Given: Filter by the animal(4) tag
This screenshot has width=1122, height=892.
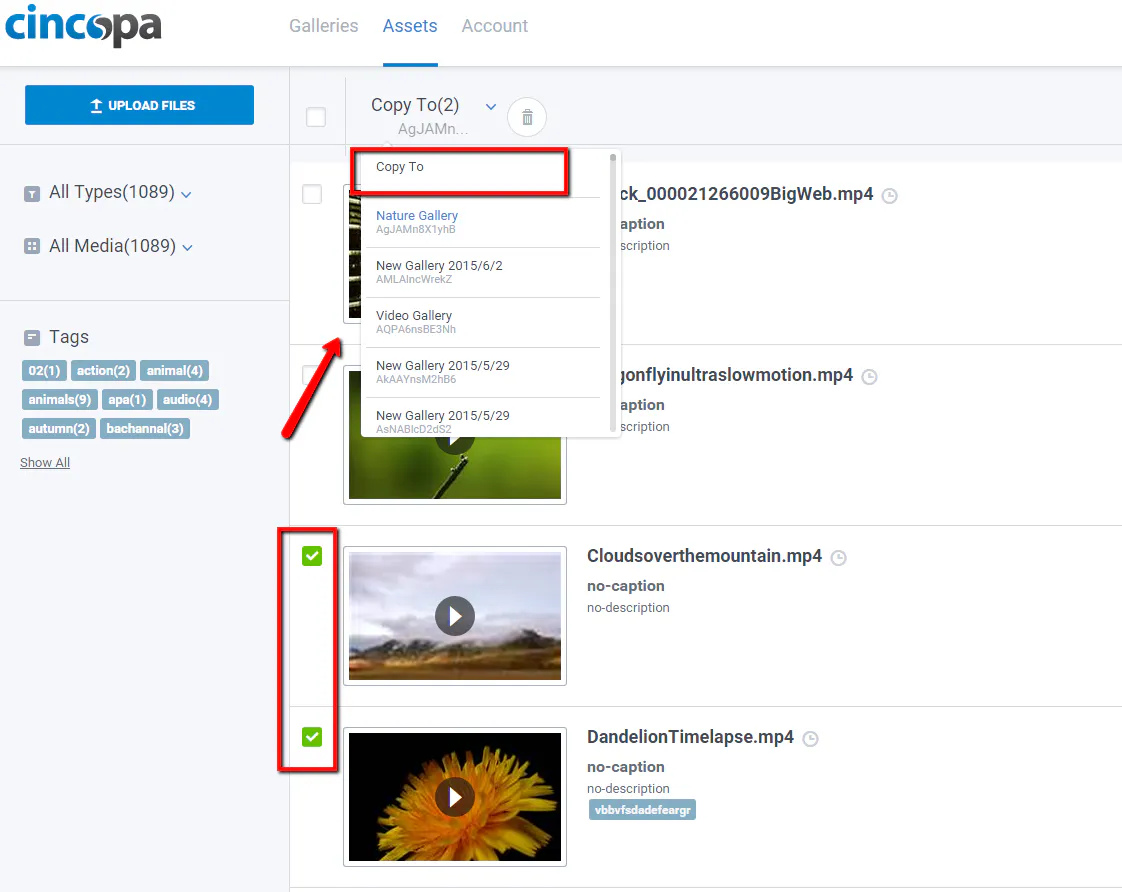Looking at the screenshot, I should tap(175, 371).
